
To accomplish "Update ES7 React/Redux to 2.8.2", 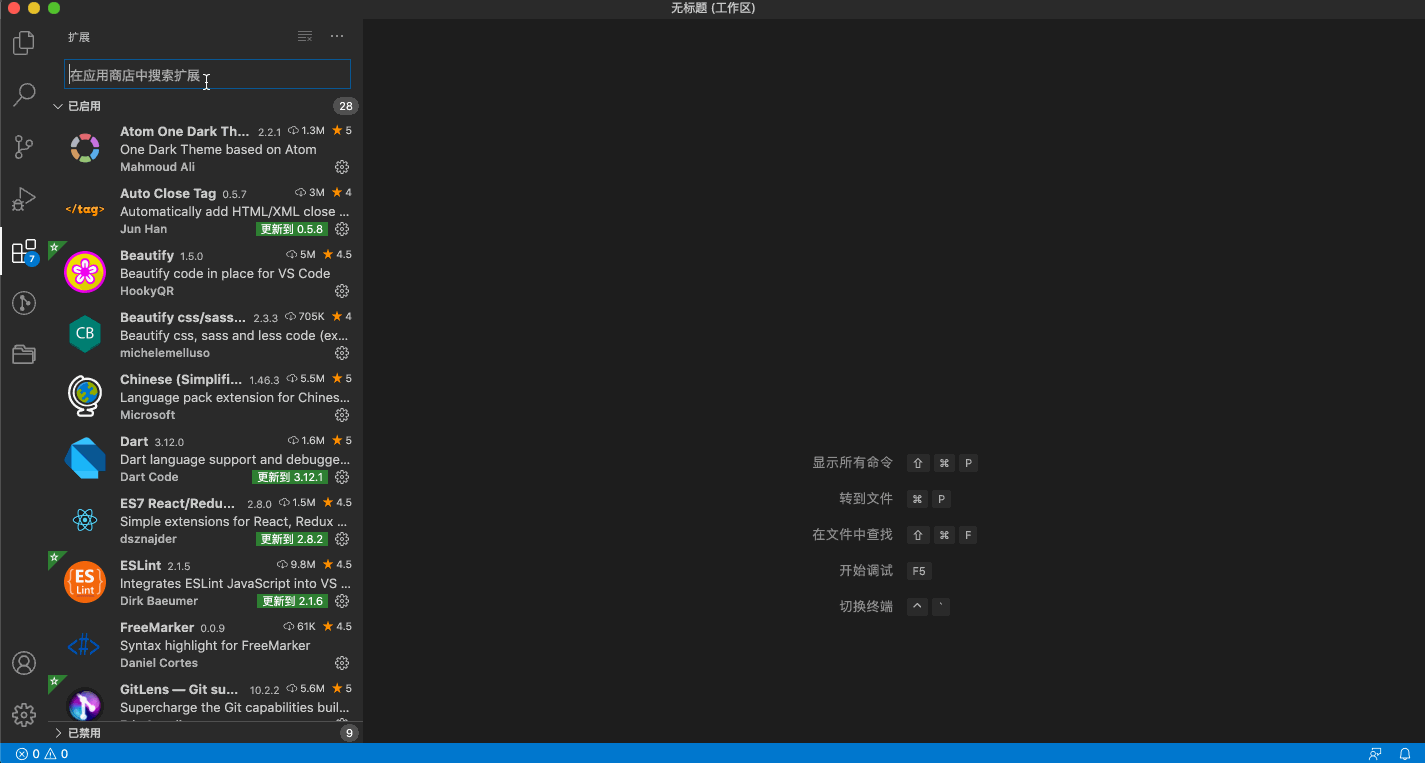I will point(292,539).
